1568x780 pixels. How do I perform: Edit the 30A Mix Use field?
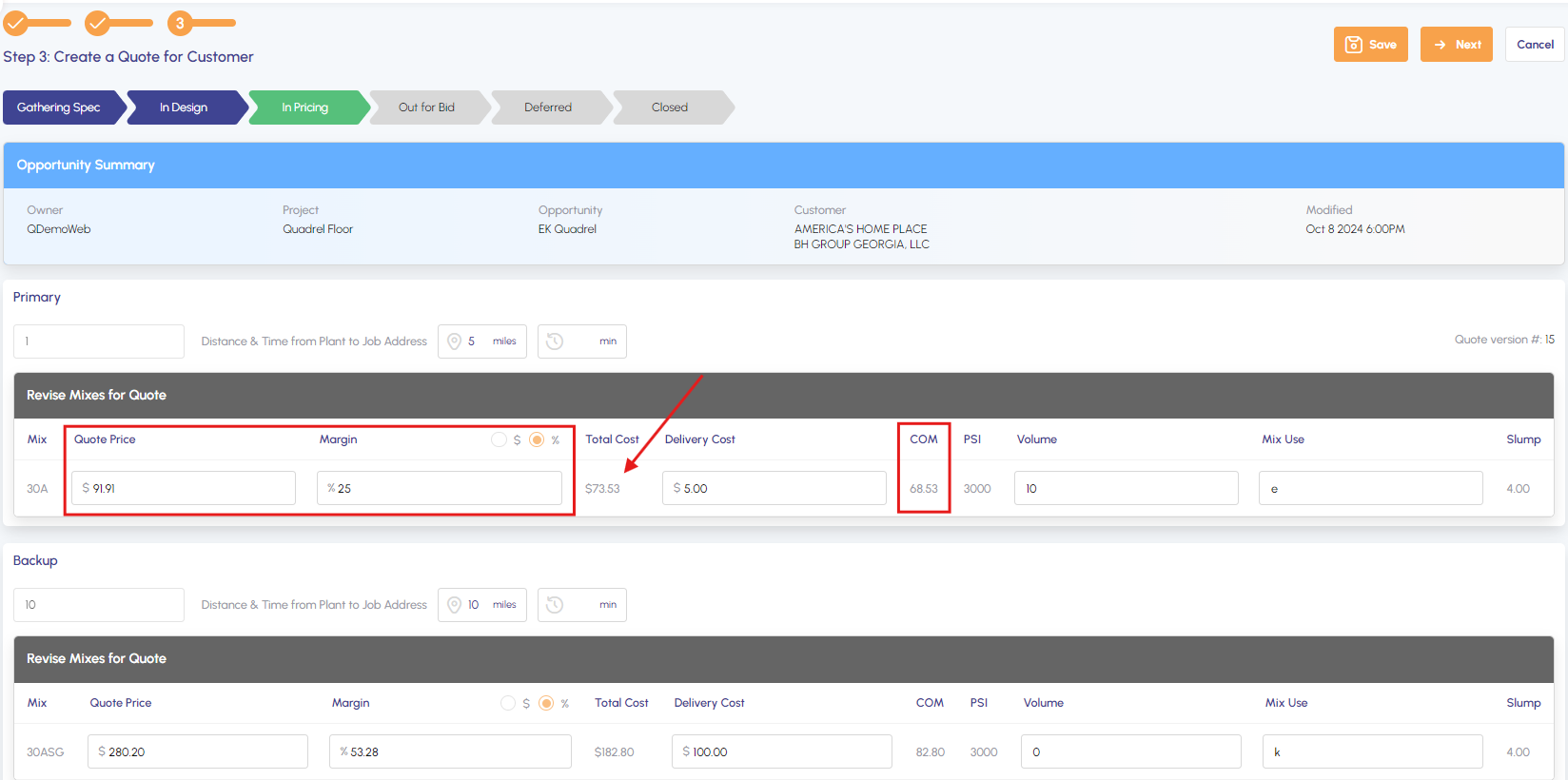tap(1371, 488)
